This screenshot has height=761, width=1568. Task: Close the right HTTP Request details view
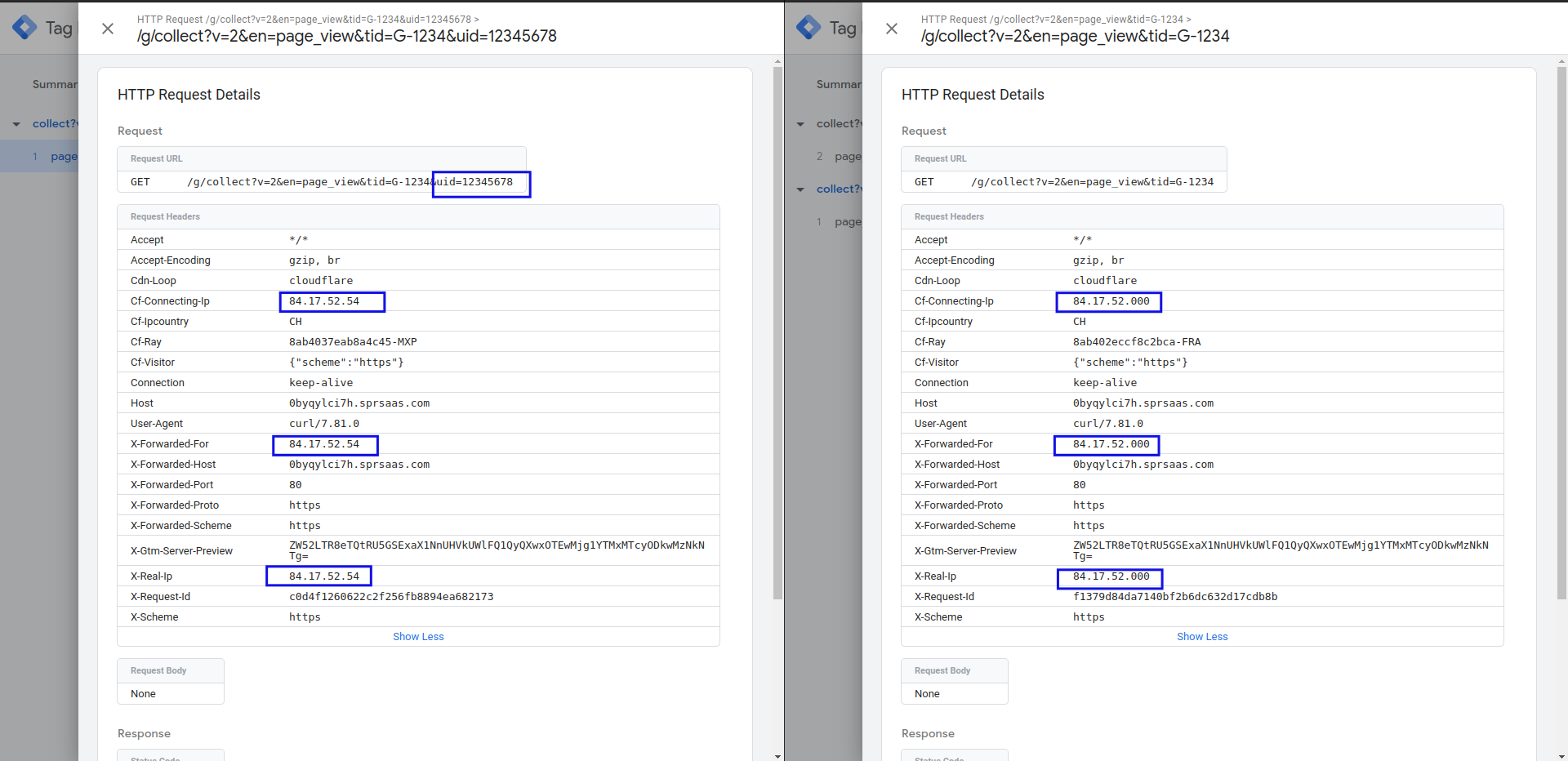pyautogui.click(x=890, y=29)
